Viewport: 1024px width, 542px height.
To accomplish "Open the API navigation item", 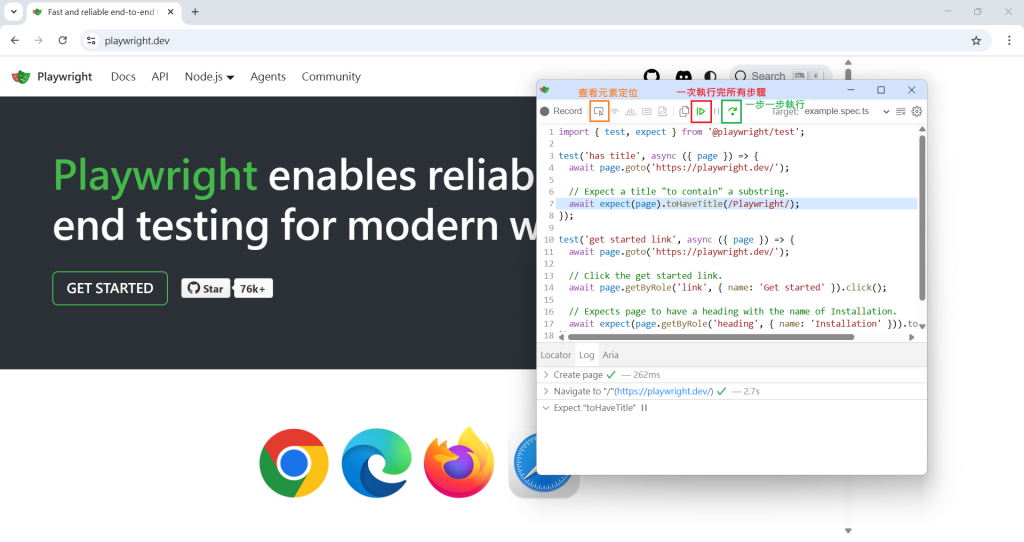I will point(160,76).
